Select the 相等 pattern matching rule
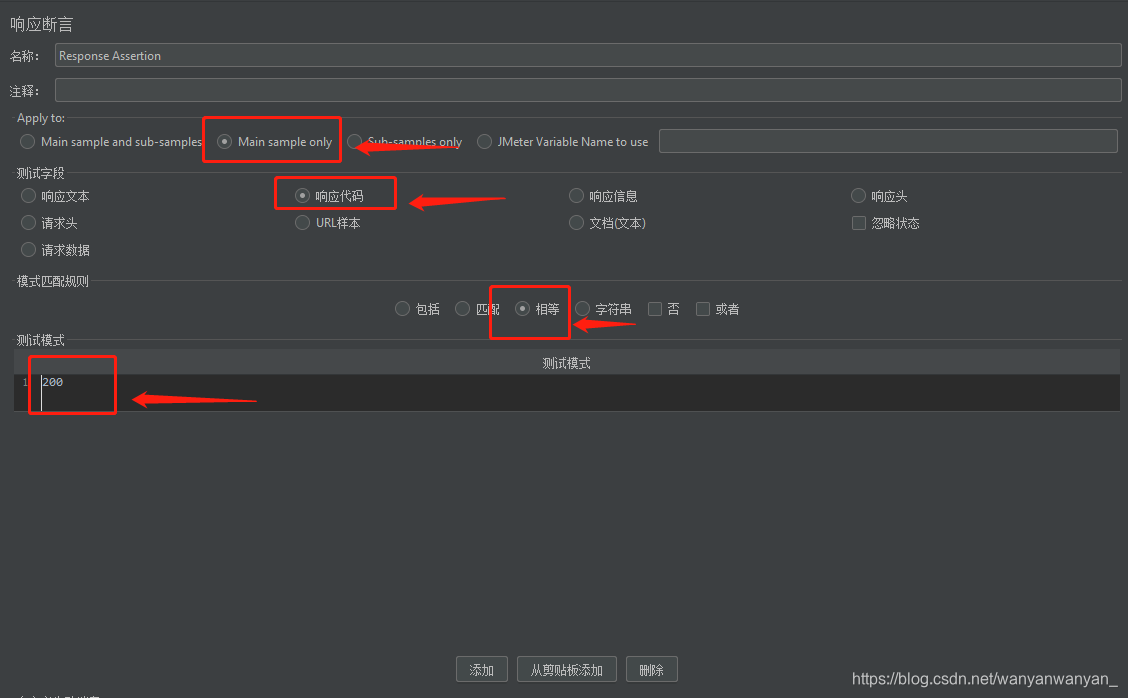 523,309
